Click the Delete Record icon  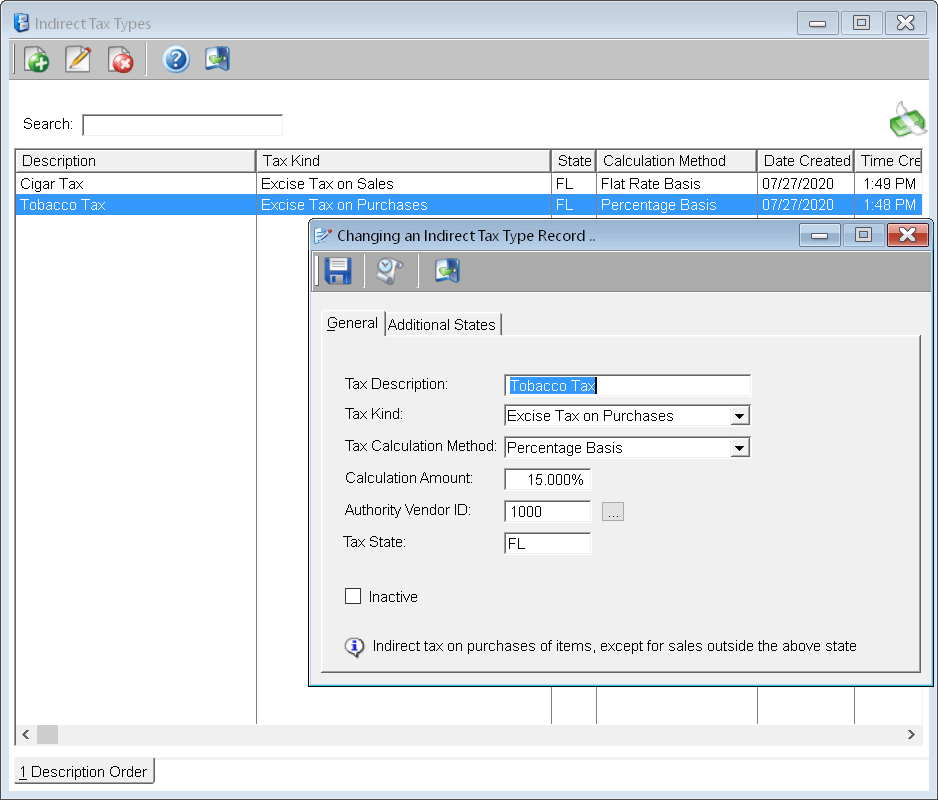(120, 59)
